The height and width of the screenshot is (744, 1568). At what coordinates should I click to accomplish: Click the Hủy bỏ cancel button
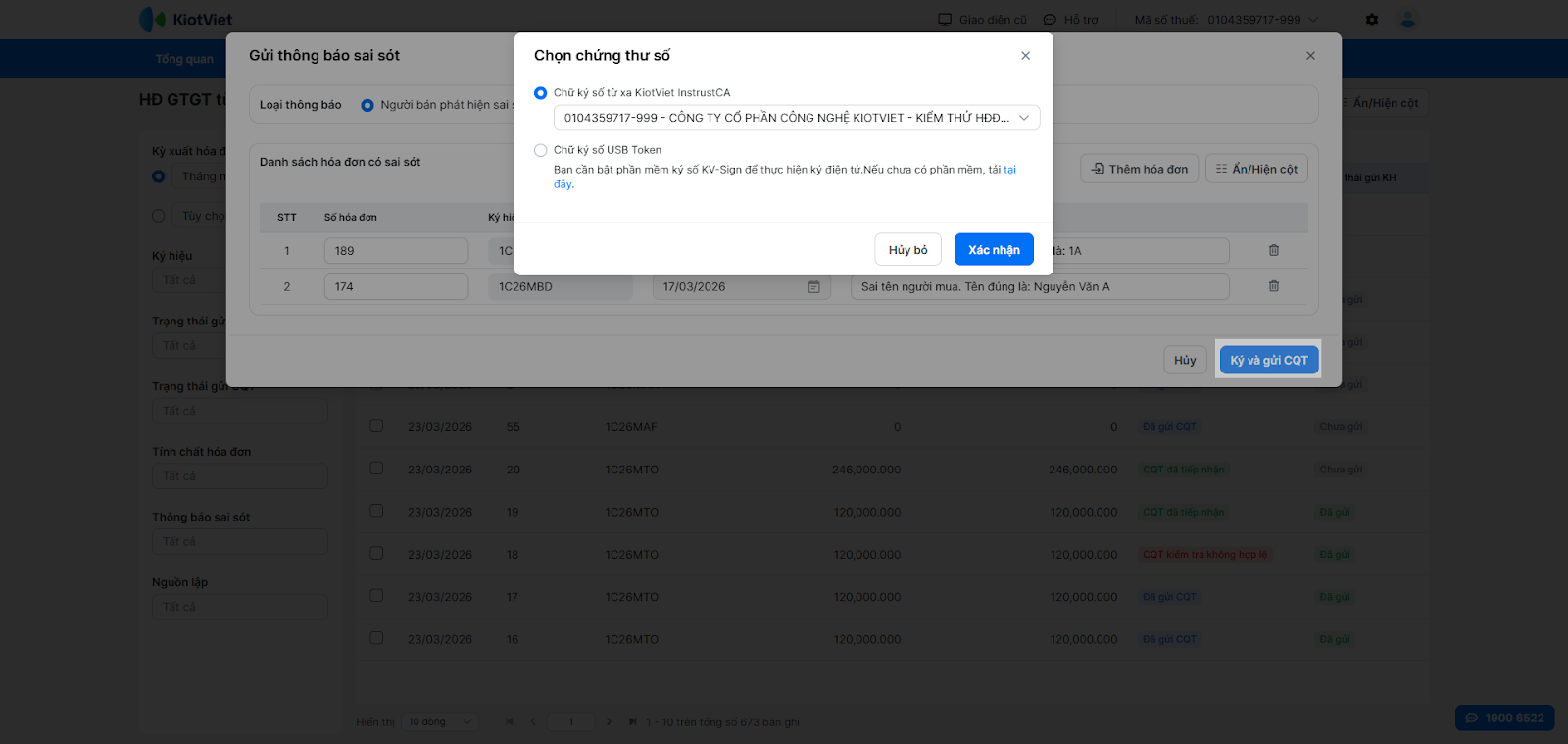[x=907, y=250]
